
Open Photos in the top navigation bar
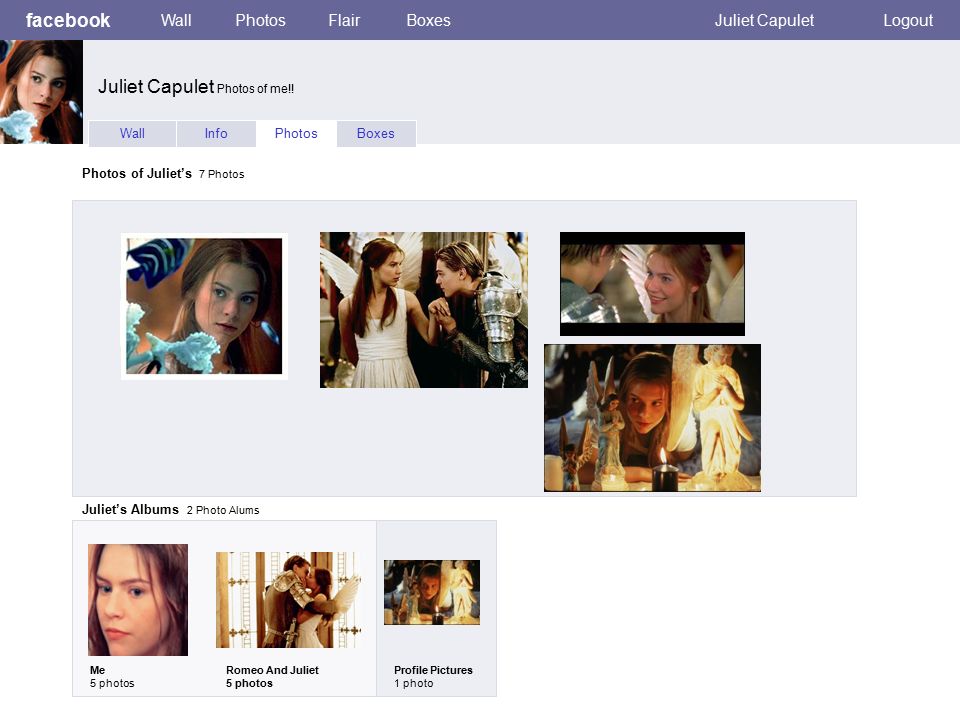point(260,20)
